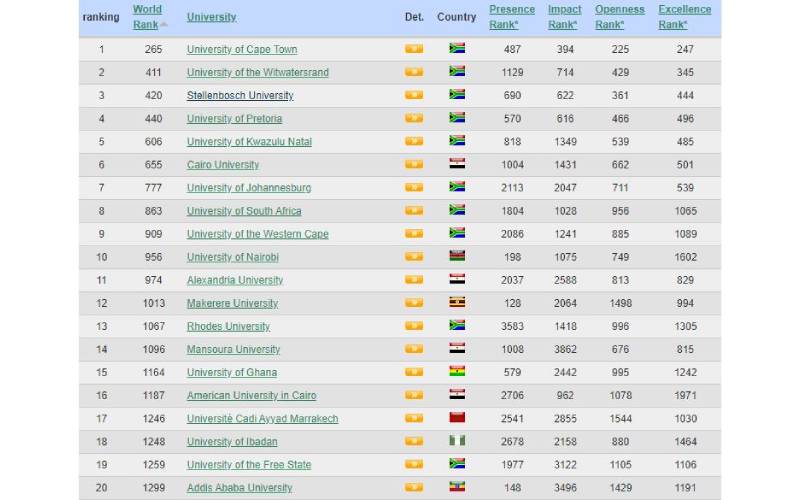Viewport: 800px width, 500px height.
Task: Open Addis Ababa University link
Action: point(239,488)
